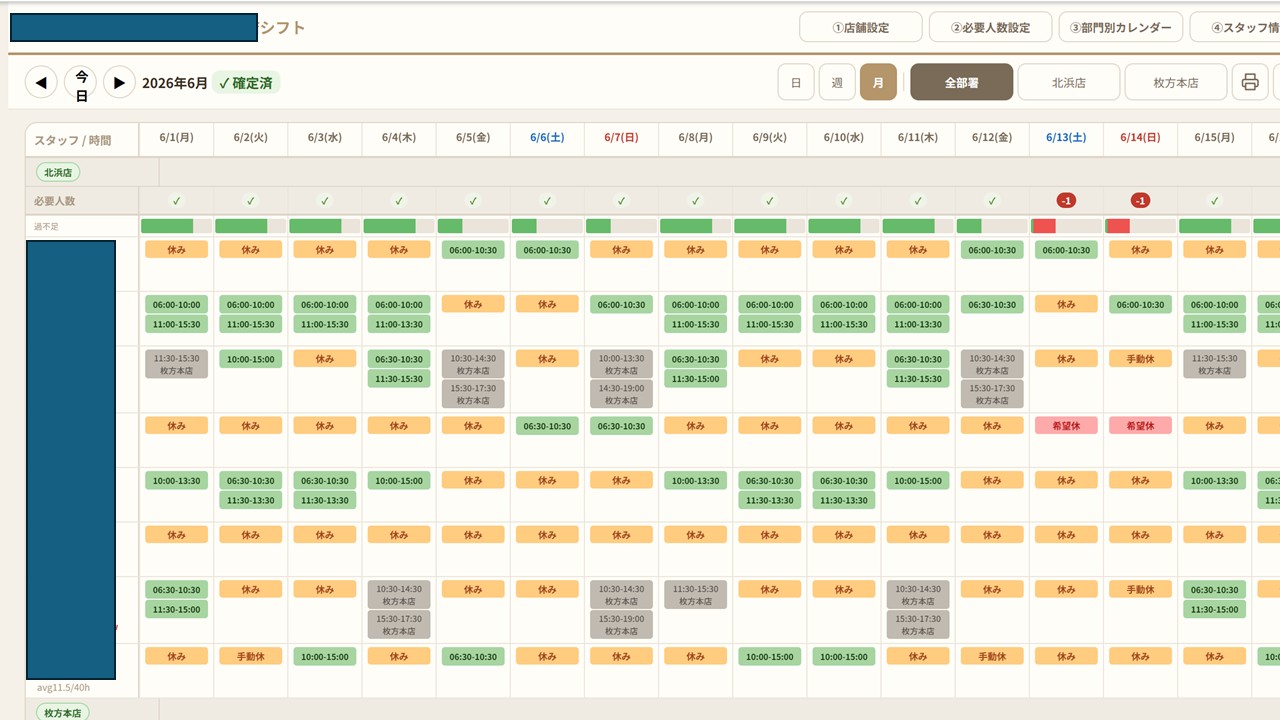Click the -1 shortage badge on 6/13
The width and height of the screenshot is (1280, 720).
pyautogui.click(x=1066, y=201)
